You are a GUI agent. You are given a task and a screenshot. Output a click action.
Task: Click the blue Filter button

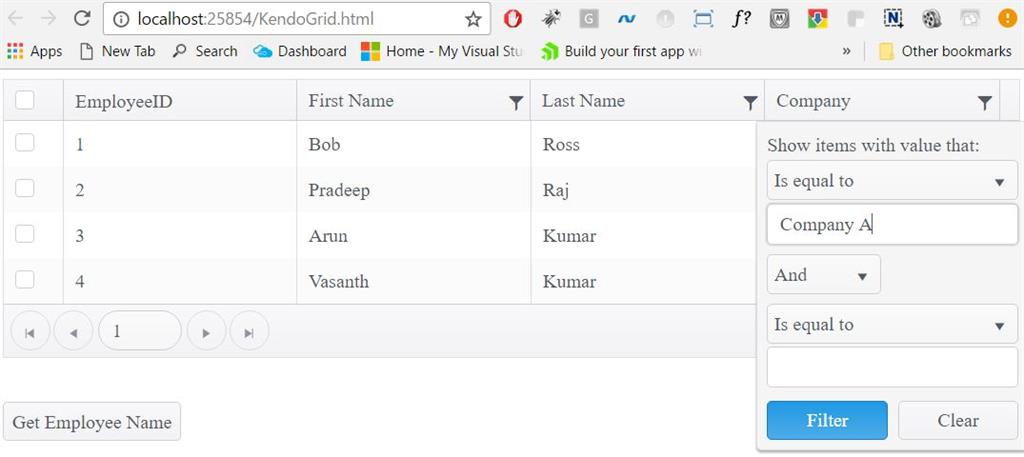[x=827, y=420]
